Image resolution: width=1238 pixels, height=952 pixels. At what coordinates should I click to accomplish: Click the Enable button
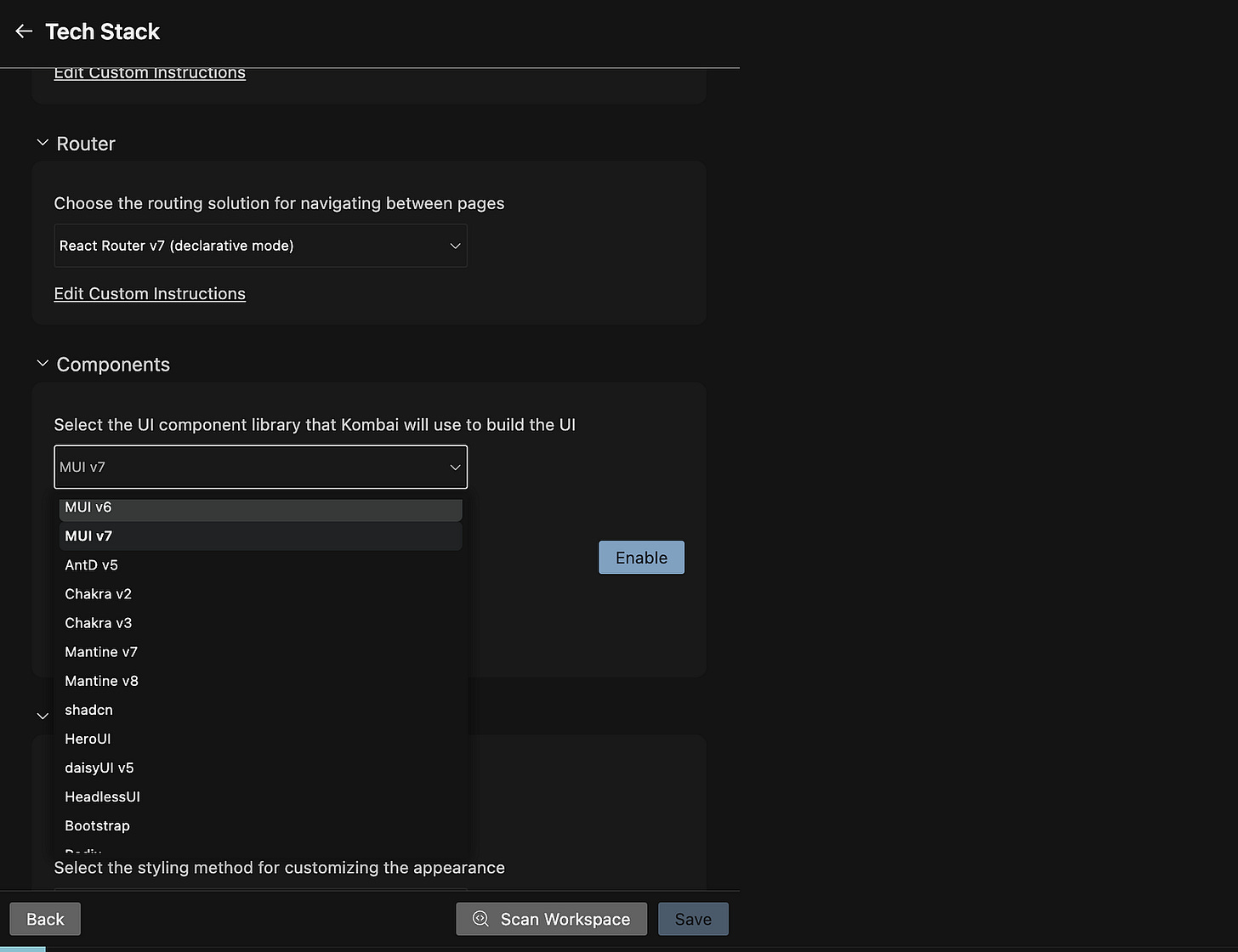(x=641, y=558)
